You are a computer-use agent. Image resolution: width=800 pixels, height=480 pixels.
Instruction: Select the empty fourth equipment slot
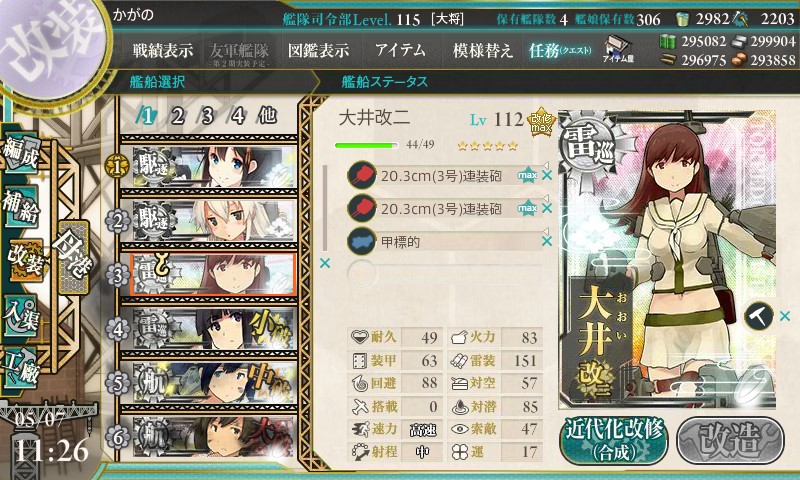click(x=444, y=273)
